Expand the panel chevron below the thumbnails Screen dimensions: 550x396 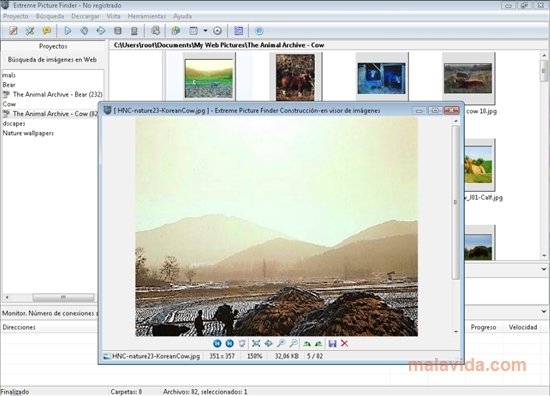pyautogui.click(x=544, y=269)
